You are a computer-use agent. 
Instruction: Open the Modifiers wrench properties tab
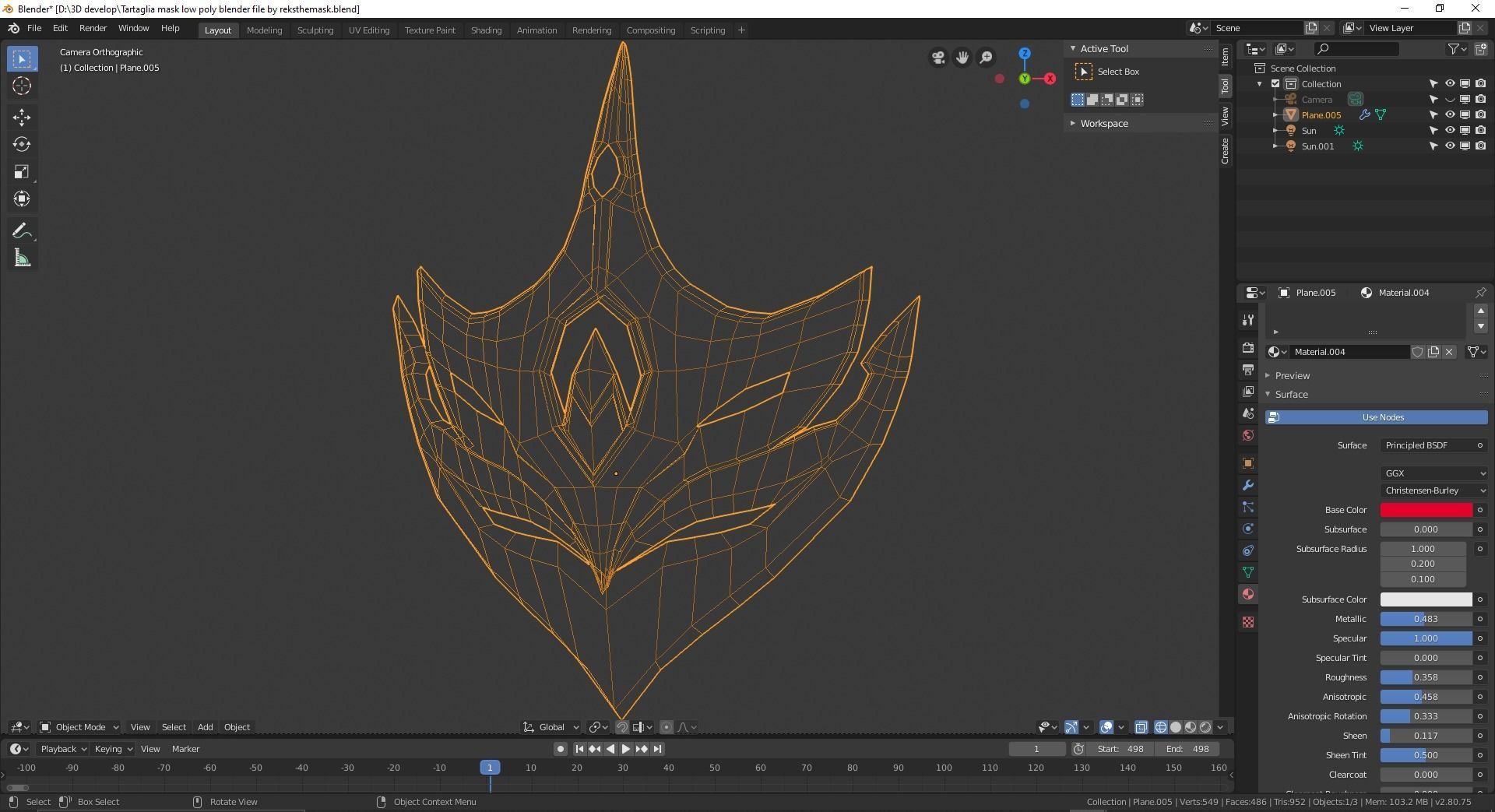[x=1248, y=485]
